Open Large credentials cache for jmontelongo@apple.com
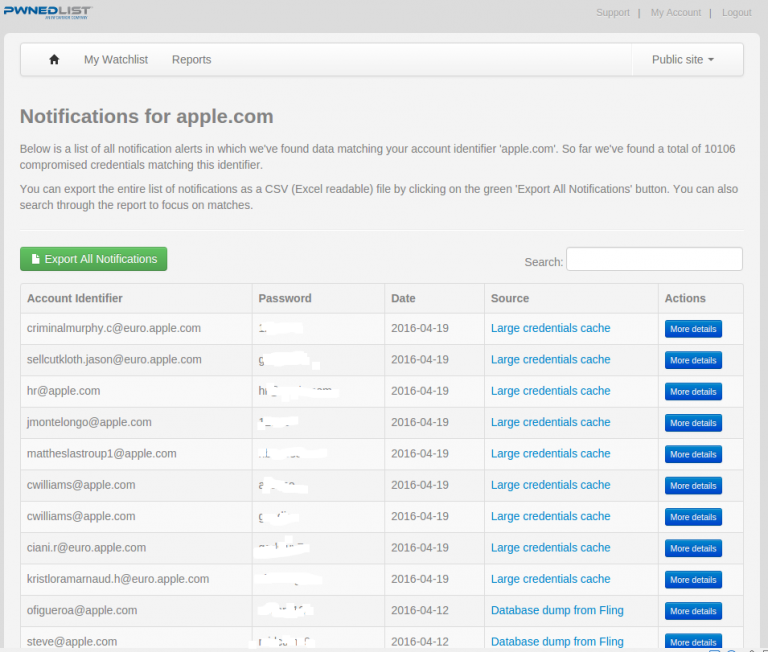Viewport: 768px width, 652px height. click(550, 422)
